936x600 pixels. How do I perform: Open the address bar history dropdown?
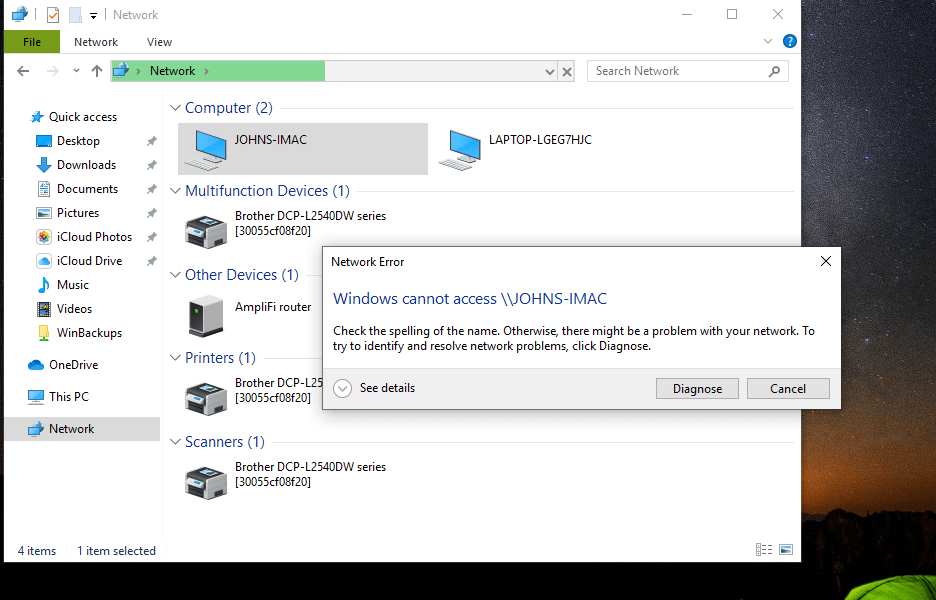pos(549,71)
